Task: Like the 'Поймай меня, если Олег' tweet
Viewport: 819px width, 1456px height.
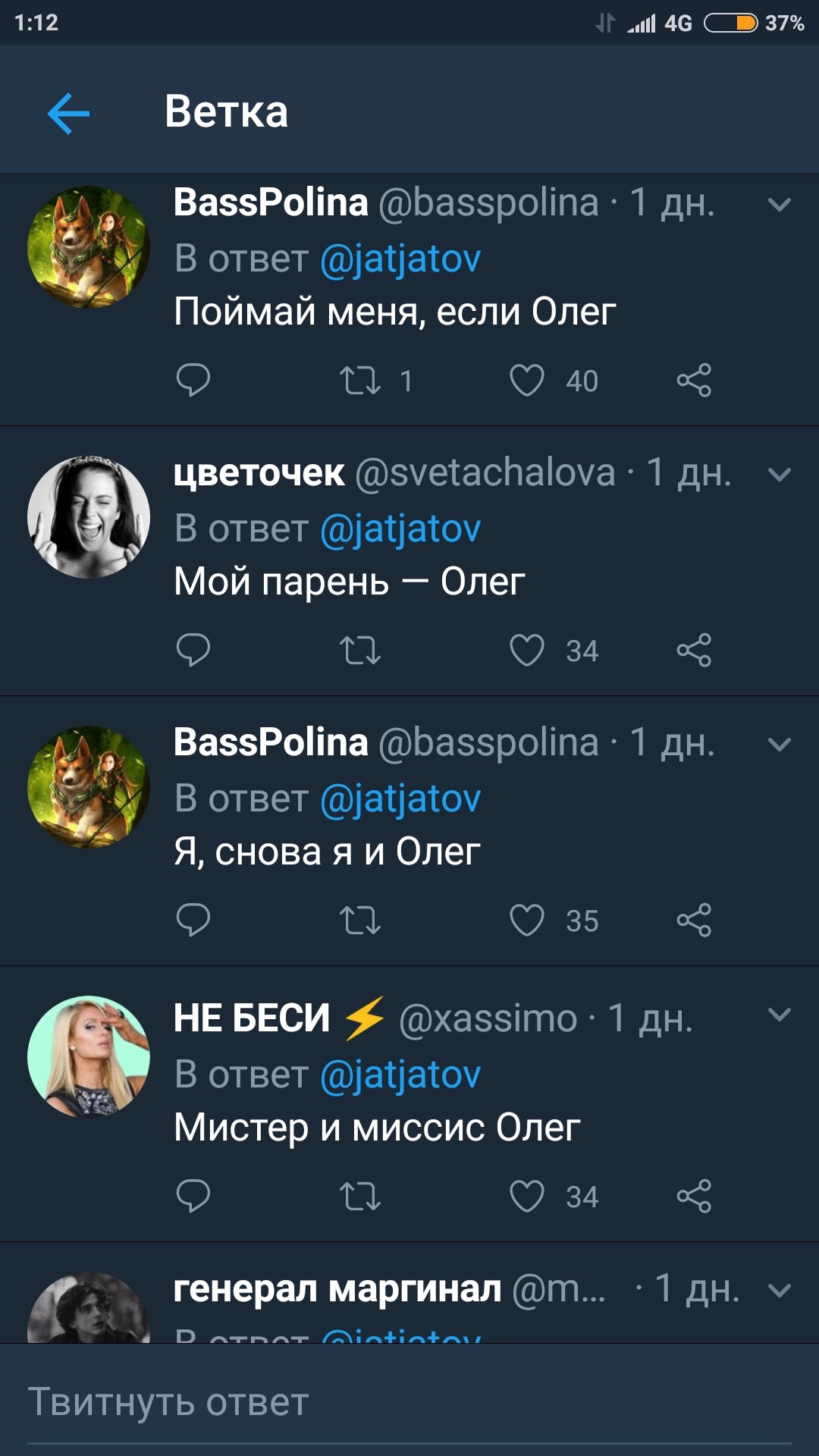Action: click(527, 380)
